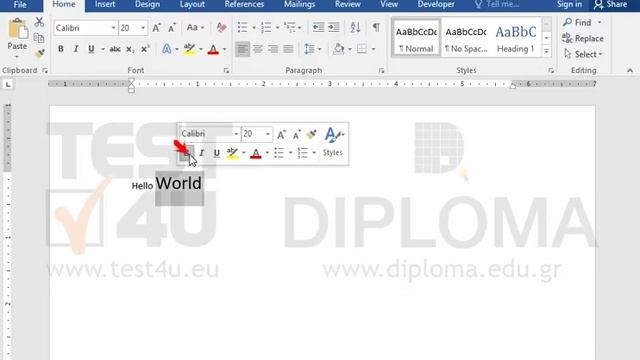Collapse the ribbon with the arrow
640x360 pixels.
click(630, 71)
